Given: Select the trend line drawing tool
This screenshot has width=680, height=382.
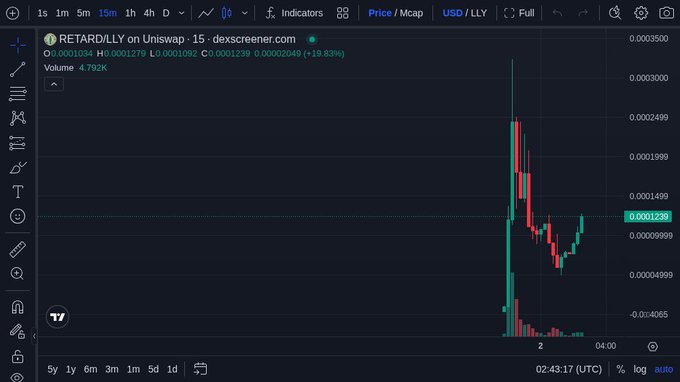Looking at the screenshot, I should click(18, 69).
